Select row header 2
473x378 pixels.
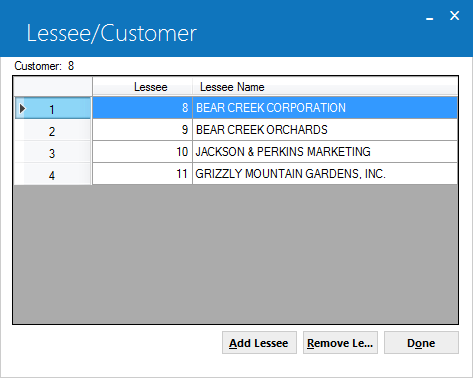[53, 130]
